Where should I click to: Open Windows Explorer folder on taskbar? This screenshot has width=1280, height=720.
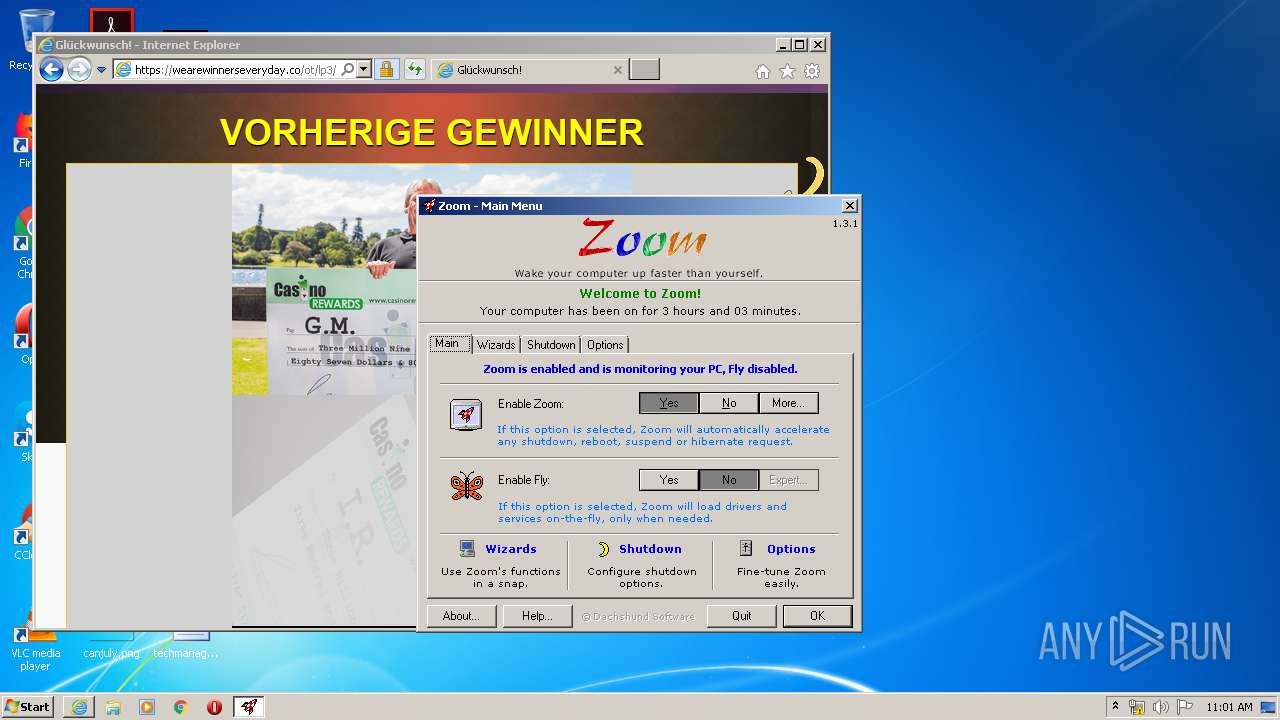pyautogui.click(x=113, y=707)
